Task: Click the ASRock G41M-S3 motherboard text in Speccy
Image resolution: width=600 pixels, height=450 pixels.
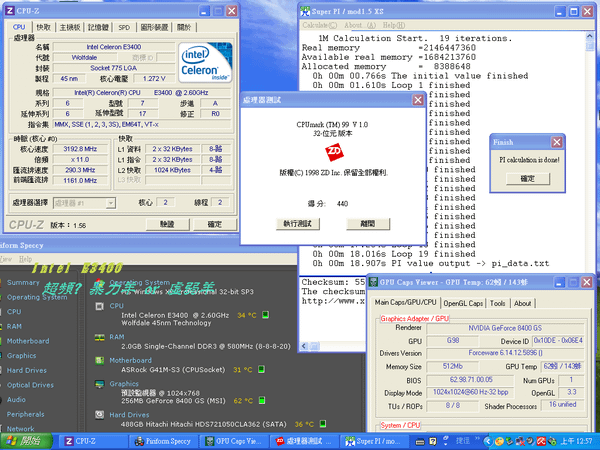Action: pos(173,370)
